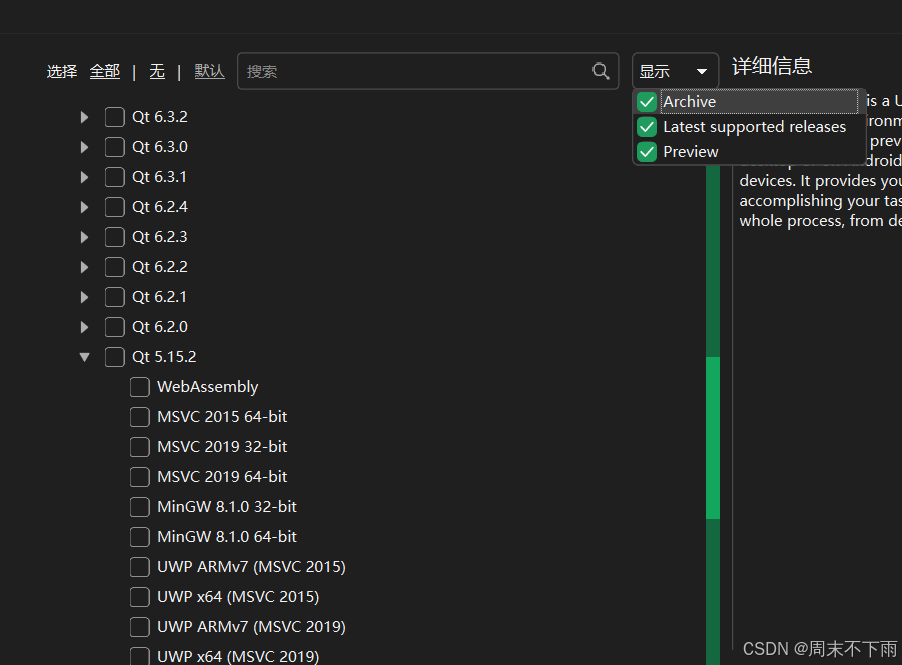Check the MSVC 2015 64-bit box
Viewport: 902px width, 665px height.
pos(140,416)
